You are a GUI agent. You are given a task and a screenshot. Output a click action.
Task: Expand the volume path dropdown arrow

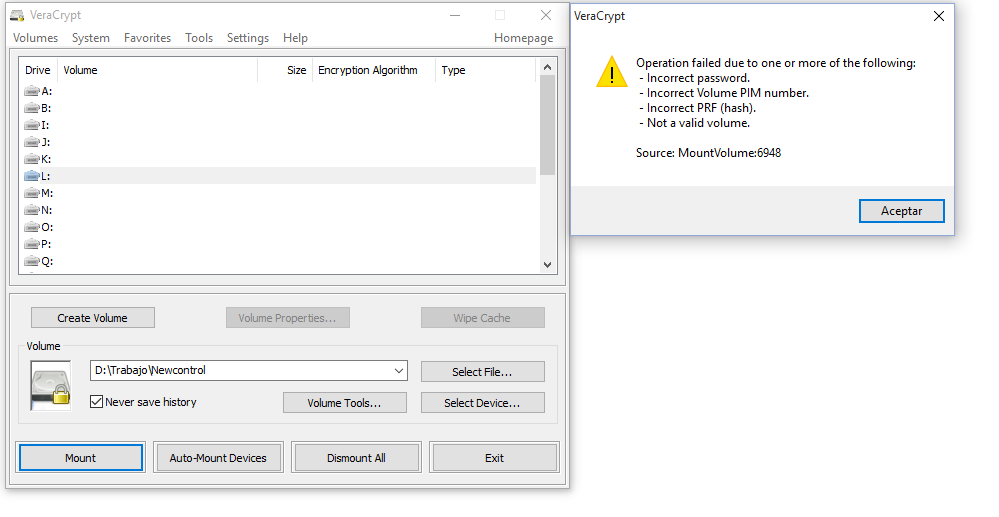click(399, 370)
